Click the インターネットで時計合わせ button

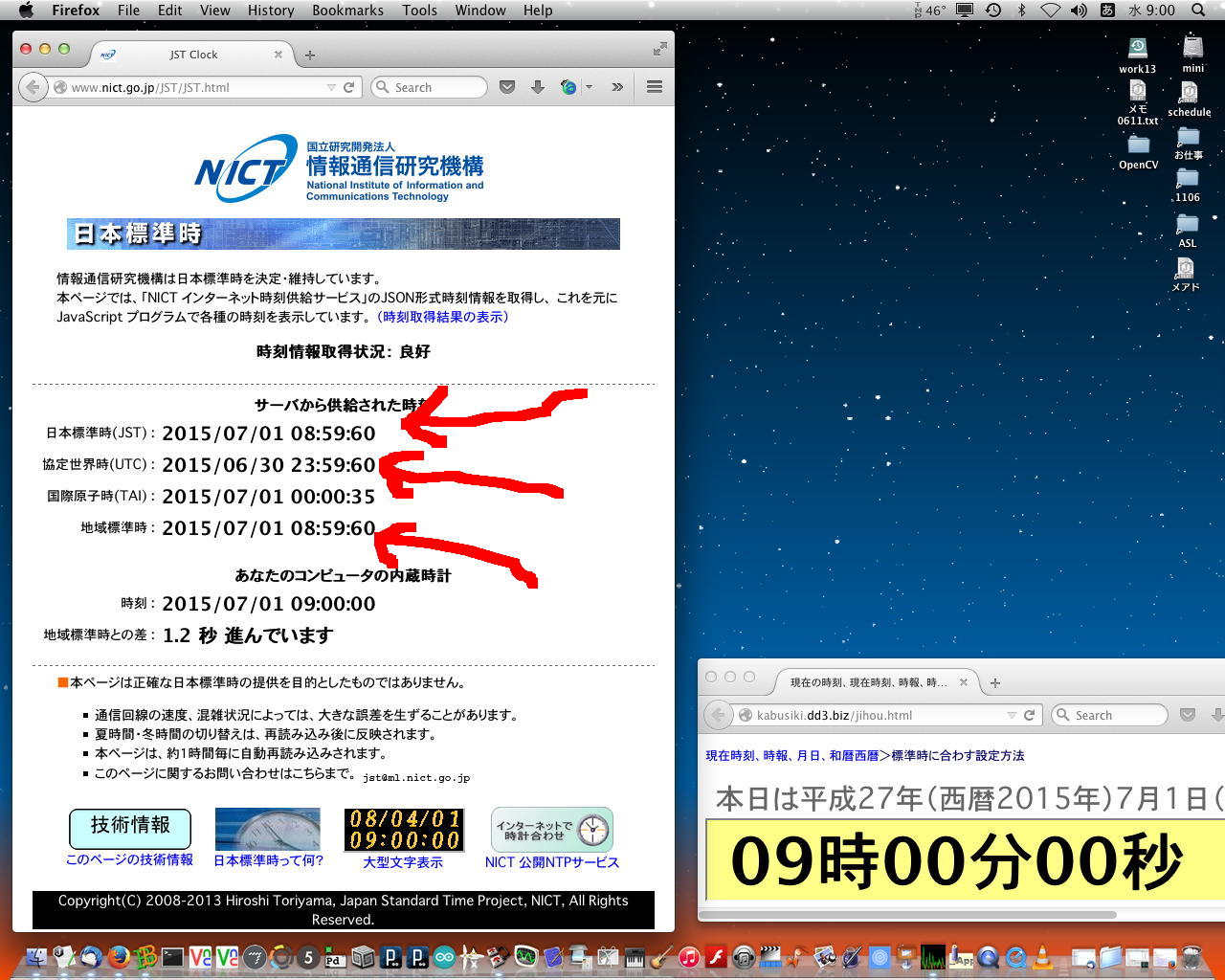click(x=552, y=829)
